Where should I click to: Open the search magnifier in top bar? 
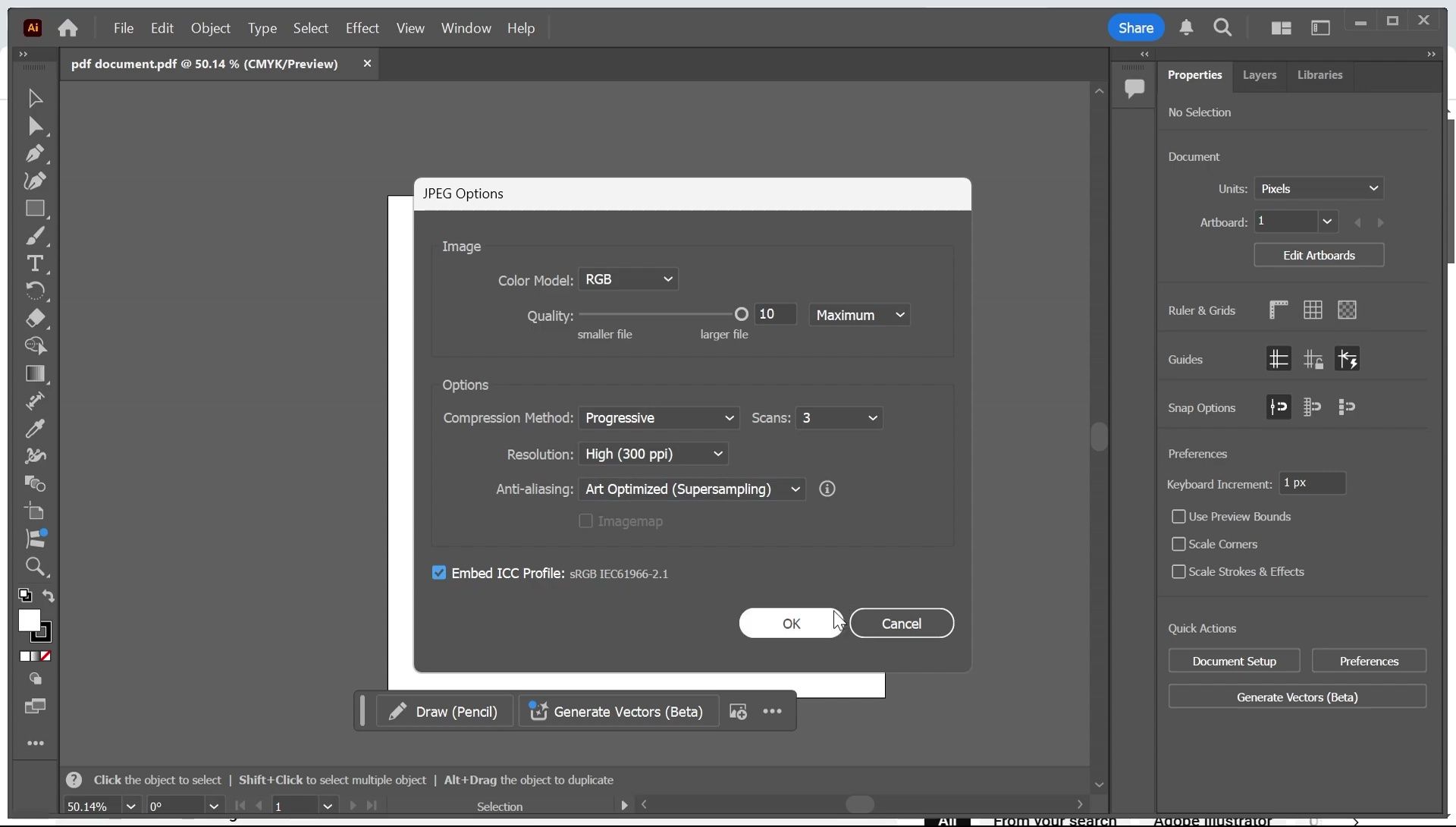pyautogui.click(x=1222, y=28)
